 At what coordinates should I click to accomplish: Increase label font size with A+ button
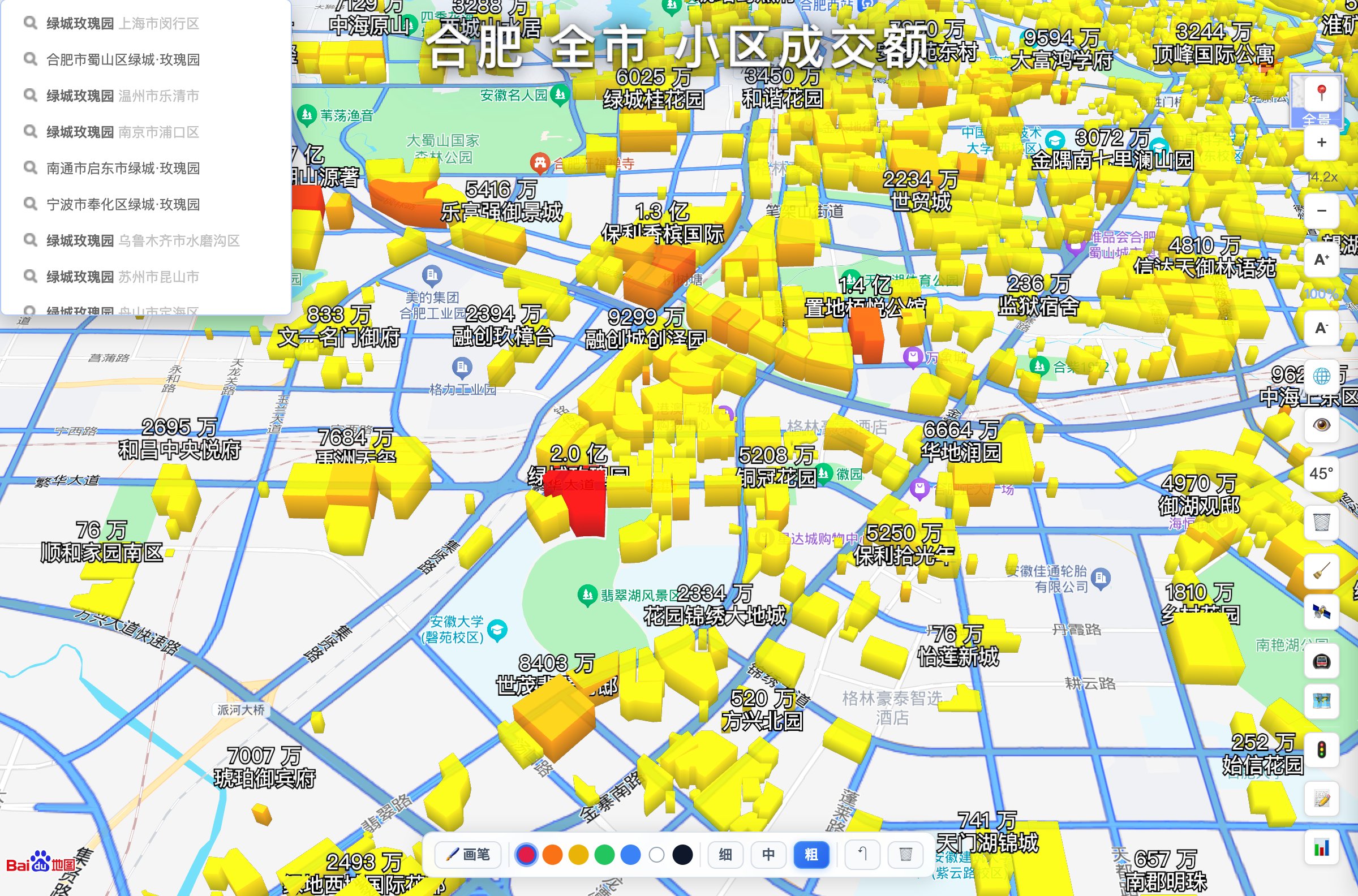(1321, 260)
